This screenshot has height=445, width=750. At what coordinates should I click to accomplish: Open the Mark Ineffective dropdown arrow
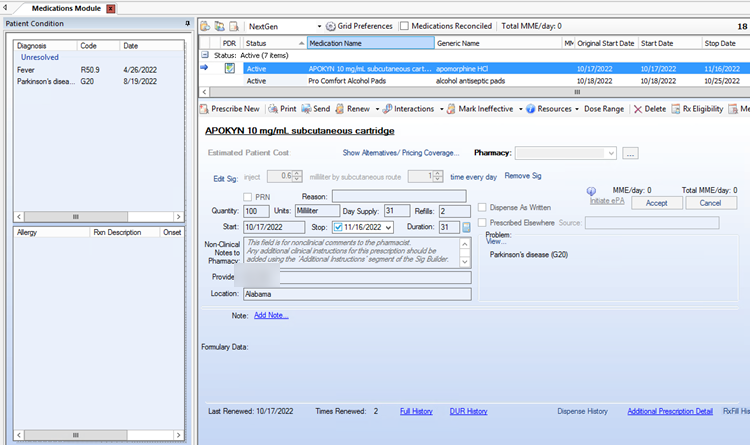(x=520, y=109)
